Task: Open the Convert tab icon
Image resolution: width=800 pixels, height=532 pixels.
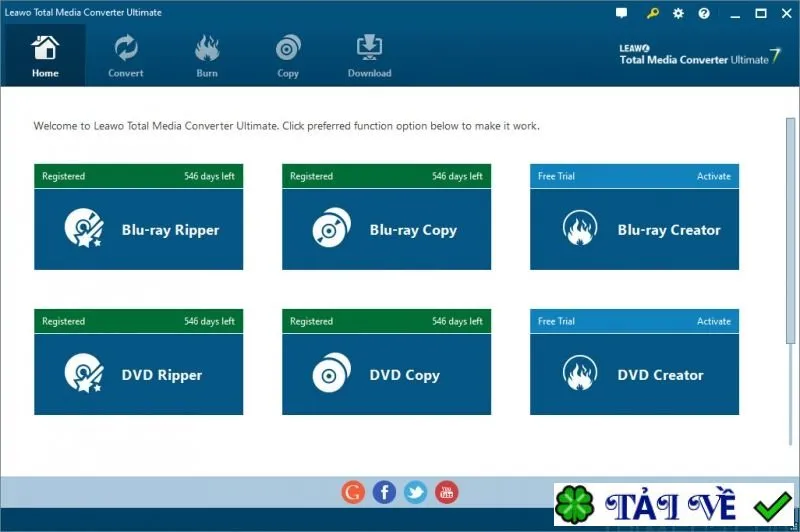Action: tap(126, 48)
